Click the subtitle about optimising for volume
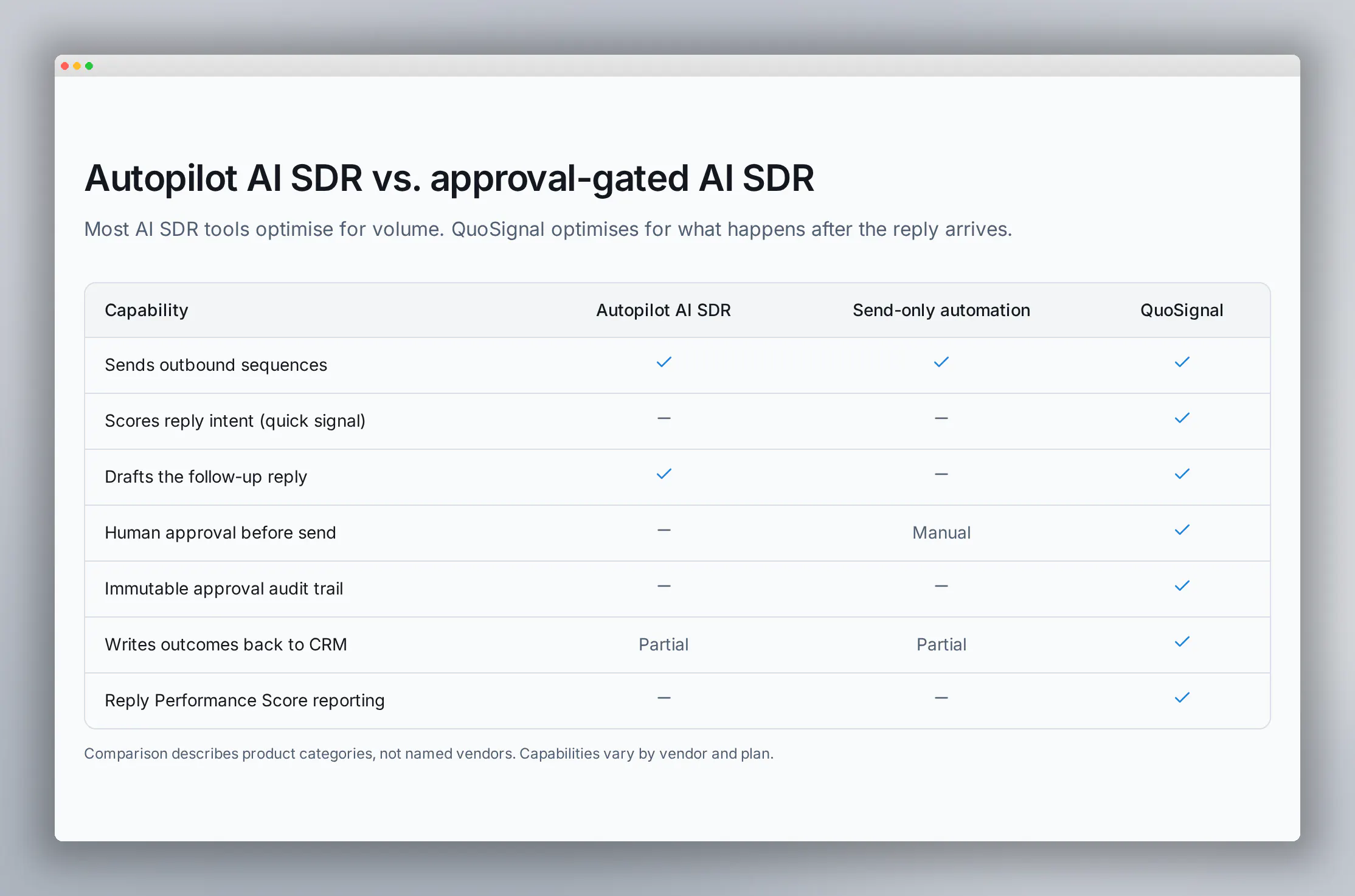The height and width of the screenshot is (896, 1355). click(x=548, y=229)
